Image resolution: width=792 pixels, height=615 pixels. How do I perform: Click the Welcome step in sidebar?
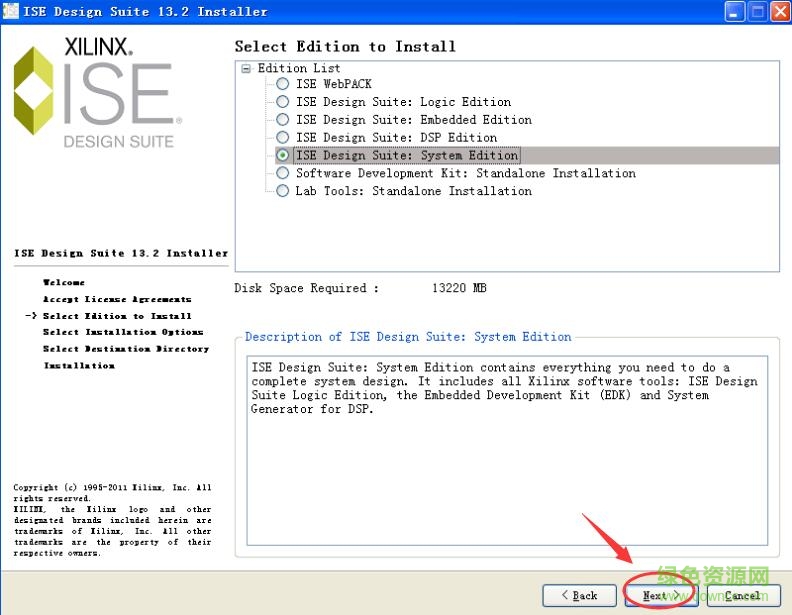[64, 283]
